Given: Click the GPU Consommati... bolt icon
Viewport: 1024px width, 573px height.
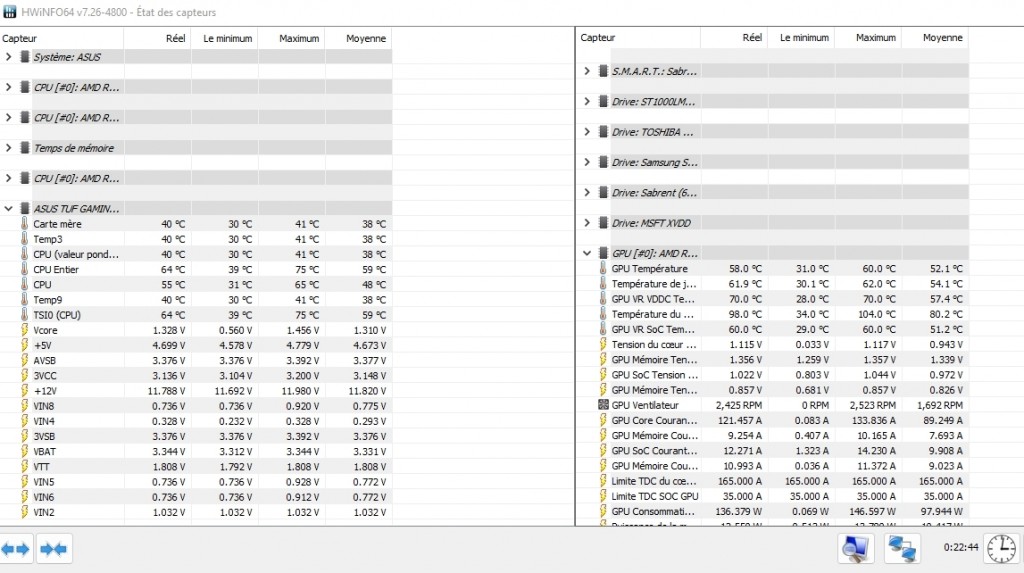Looking at the screenshot, I should coord(603,512).
